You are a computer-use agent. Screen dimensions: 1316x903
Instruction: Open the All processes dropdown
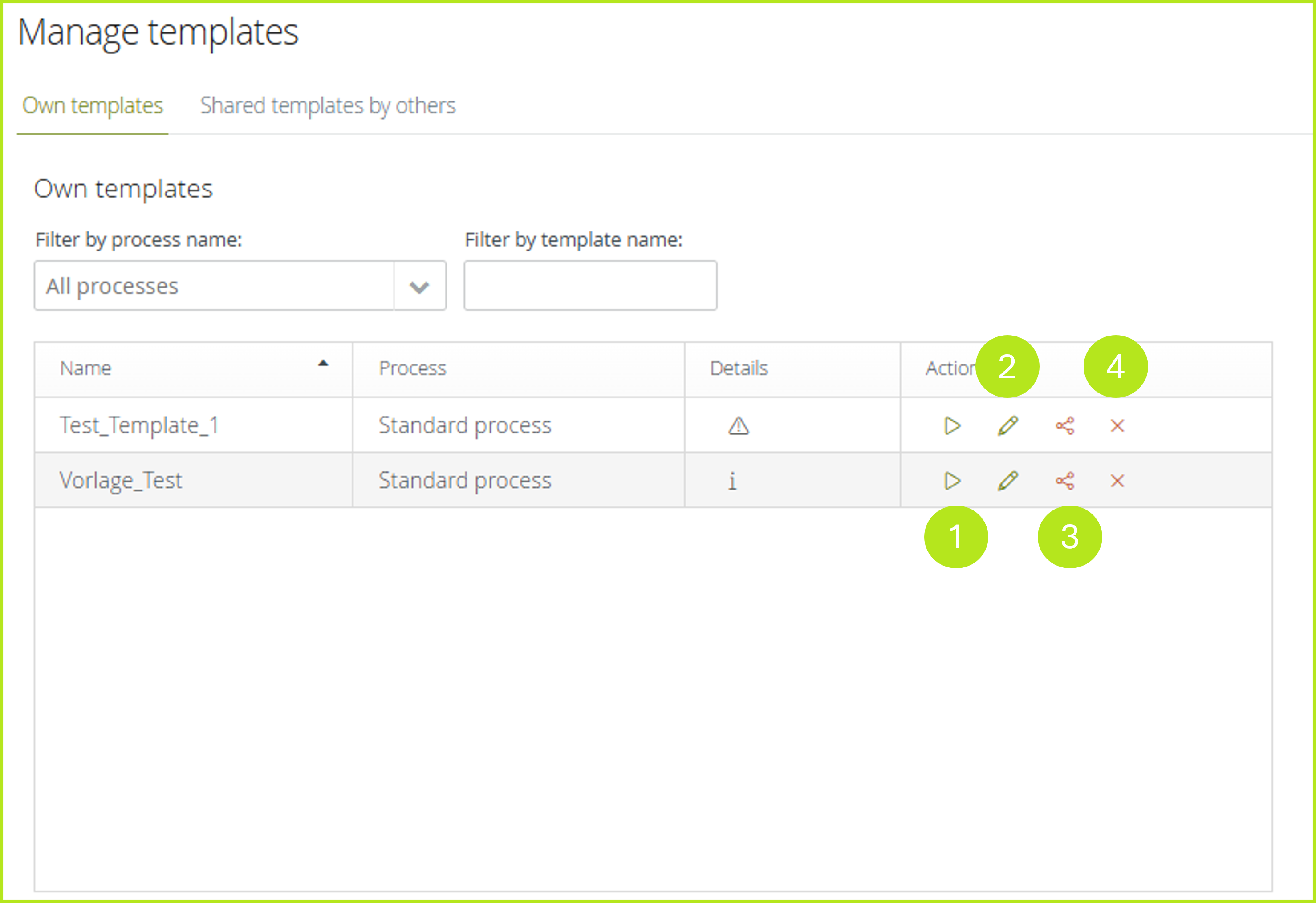click(x=214, y=286)
